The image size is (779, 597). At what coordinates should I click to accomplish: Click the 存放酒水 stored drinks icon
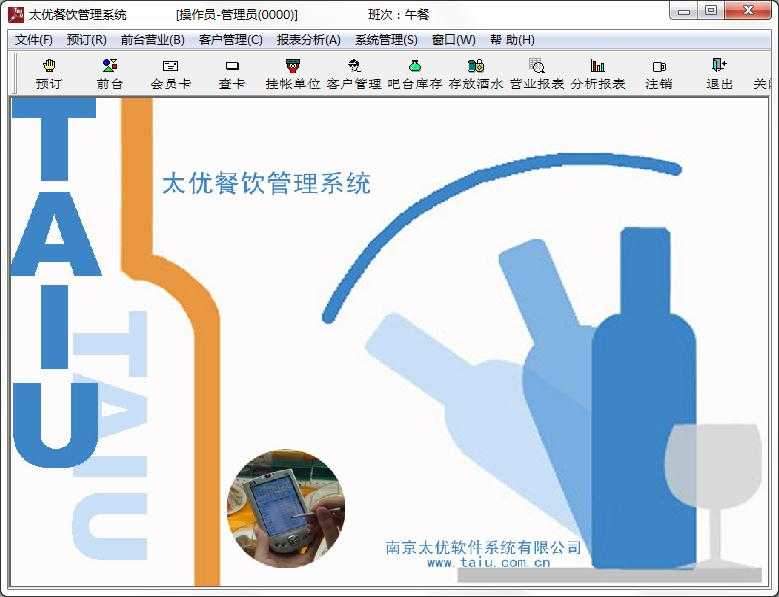tap(476, 74)
